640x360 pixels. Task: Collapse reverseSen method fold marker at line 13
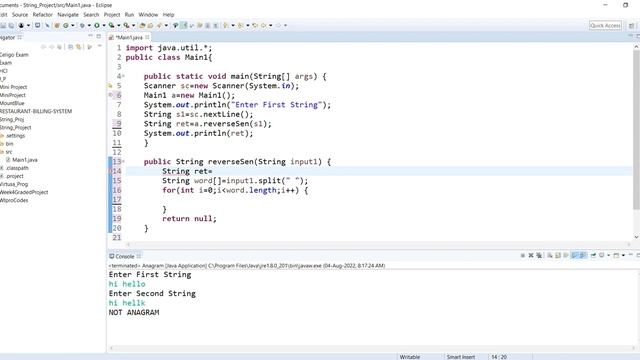point(123,162)
